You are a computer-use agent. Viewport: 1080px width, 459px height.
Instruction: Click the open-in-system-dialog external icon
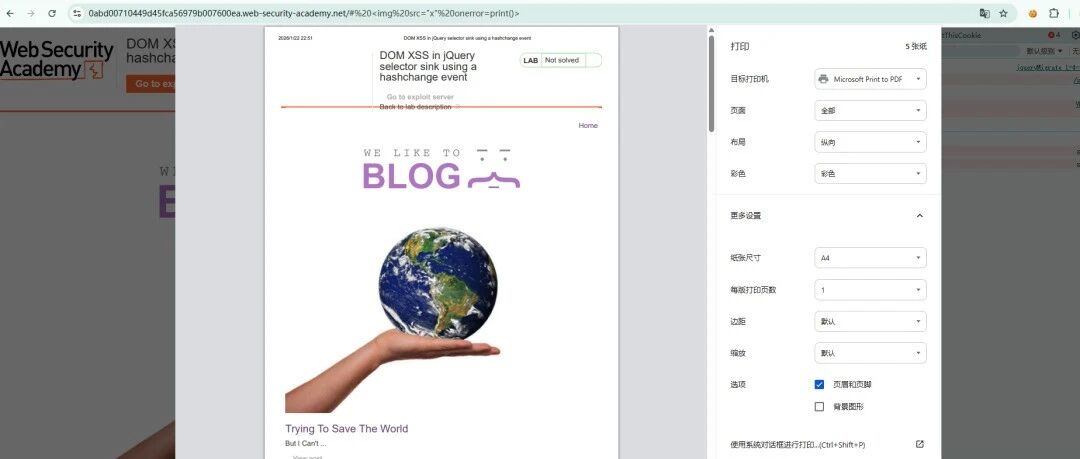point(920,445)
